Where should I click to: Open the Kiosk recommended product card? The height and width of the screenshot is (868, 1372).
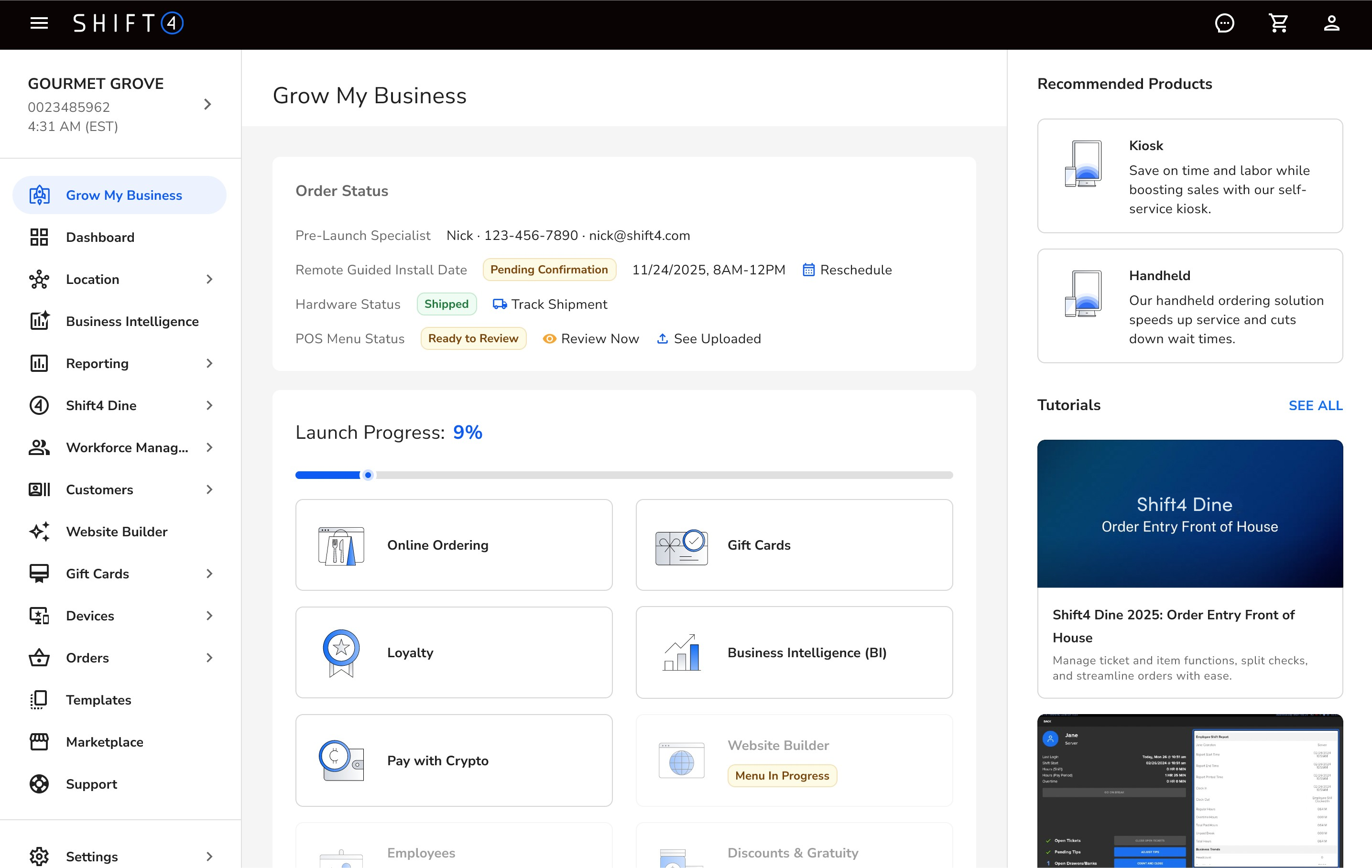click(1190, 175)
